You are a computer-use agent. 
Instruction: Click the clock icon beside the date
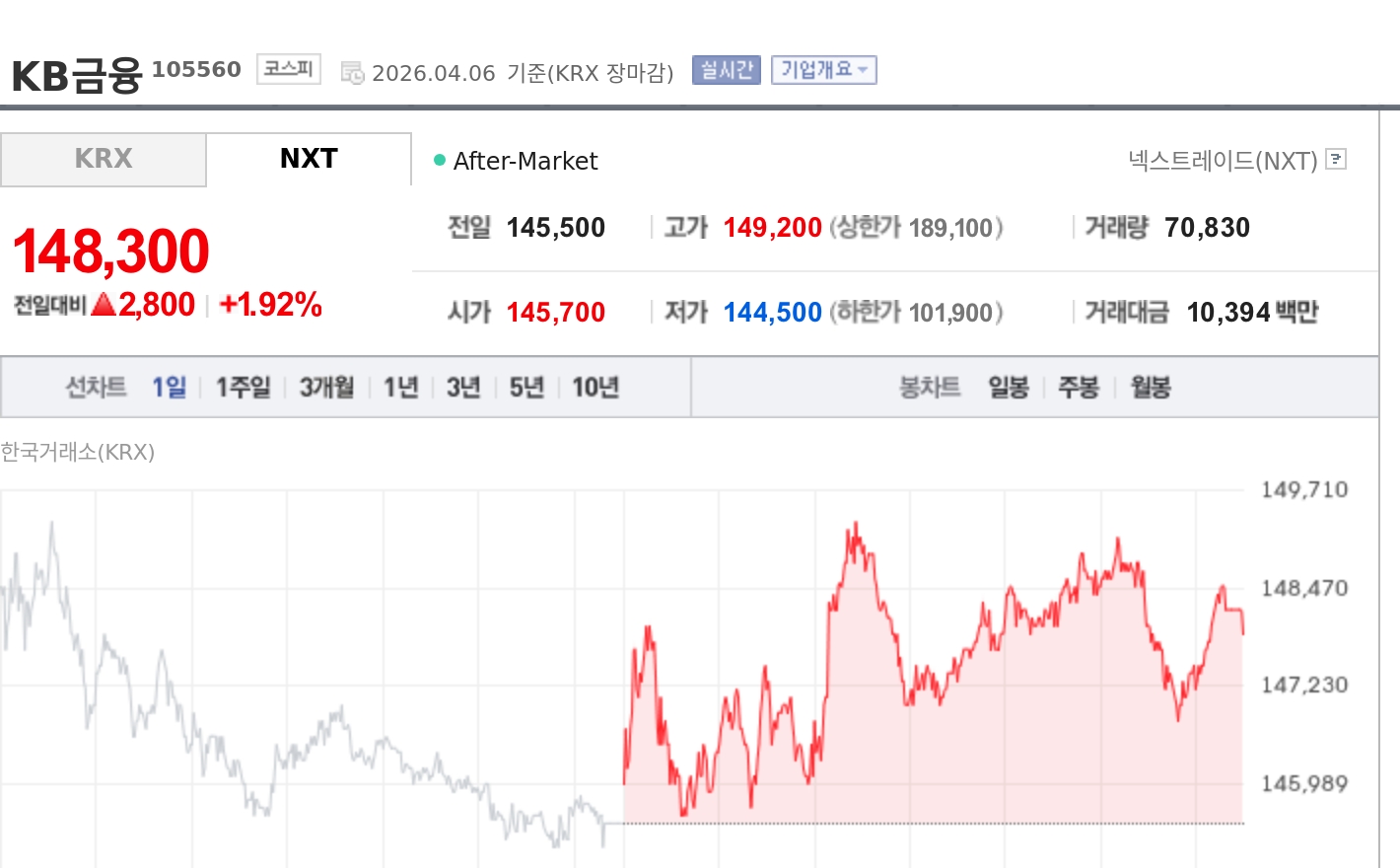click(352, 71)
